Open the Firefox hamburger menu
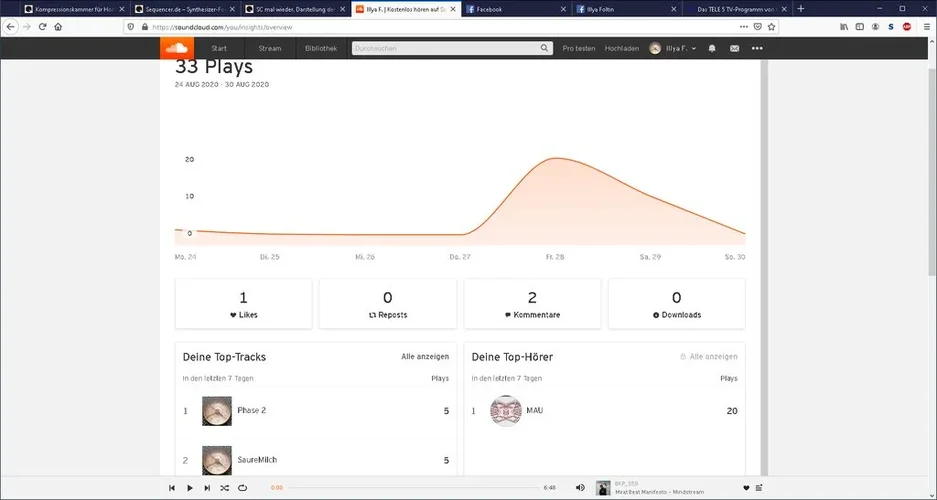 coord(927,27)
